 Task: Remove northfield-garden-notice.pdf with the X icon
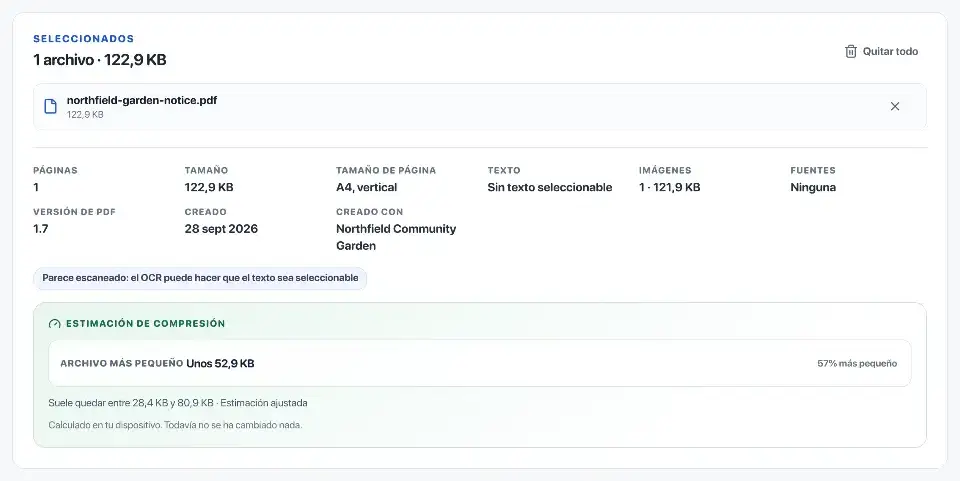(x=894, y=106)
